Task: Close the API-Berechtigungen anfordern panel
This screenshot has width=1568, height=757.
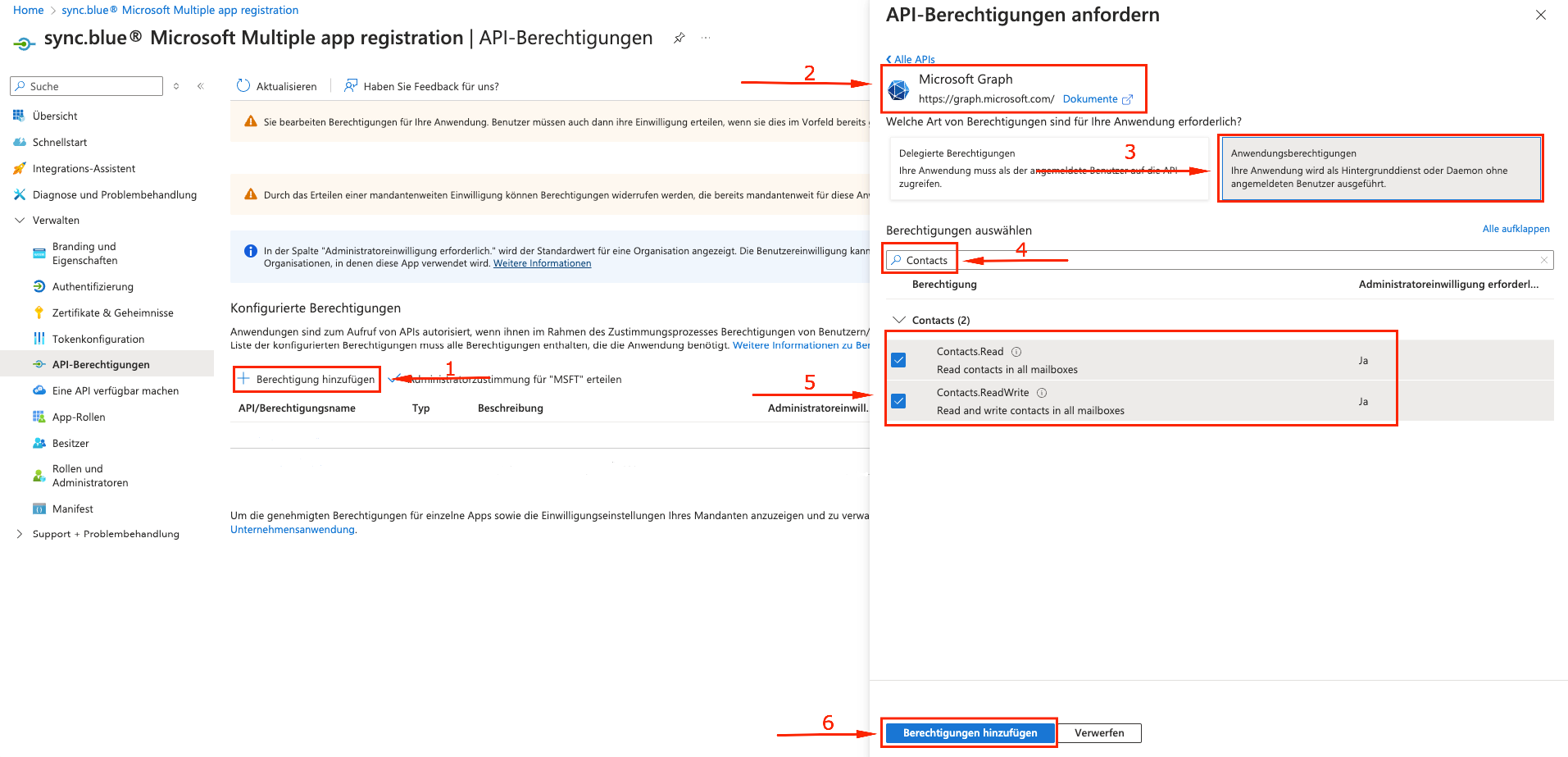Action: click(1541, 15)
